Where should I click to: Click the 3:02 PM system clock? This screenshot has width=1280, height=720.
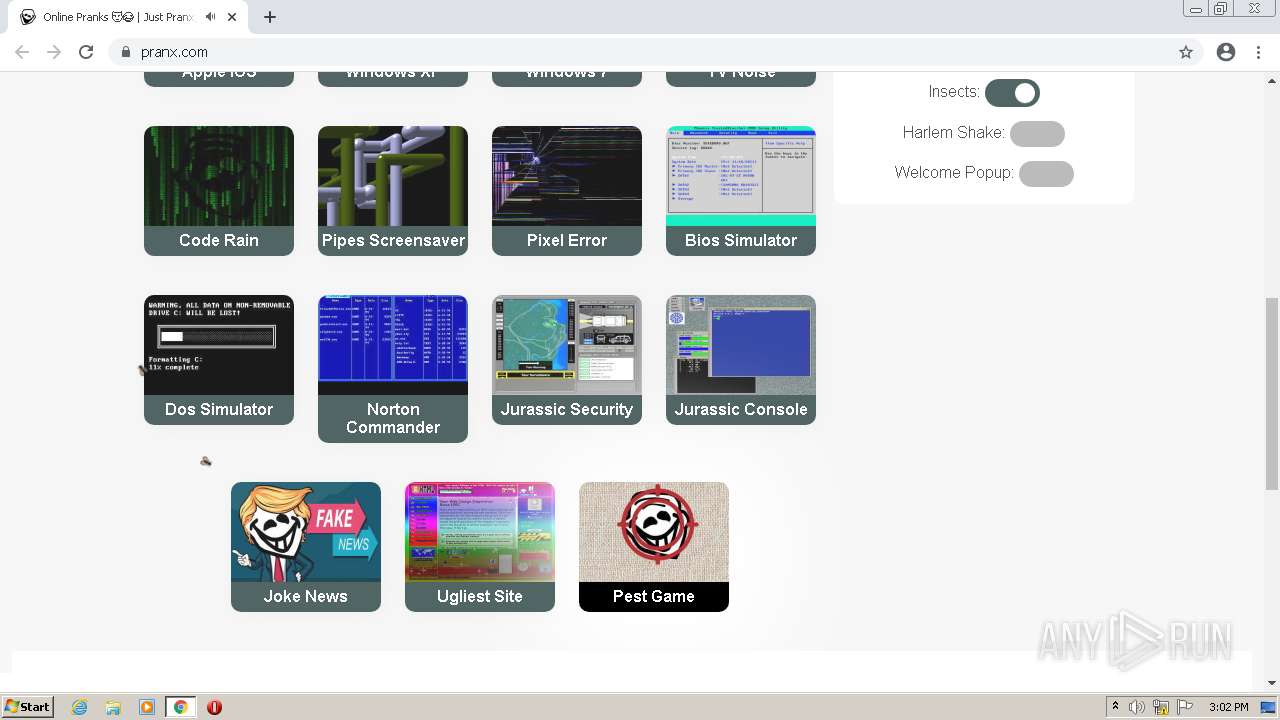tap(1228, 707)
